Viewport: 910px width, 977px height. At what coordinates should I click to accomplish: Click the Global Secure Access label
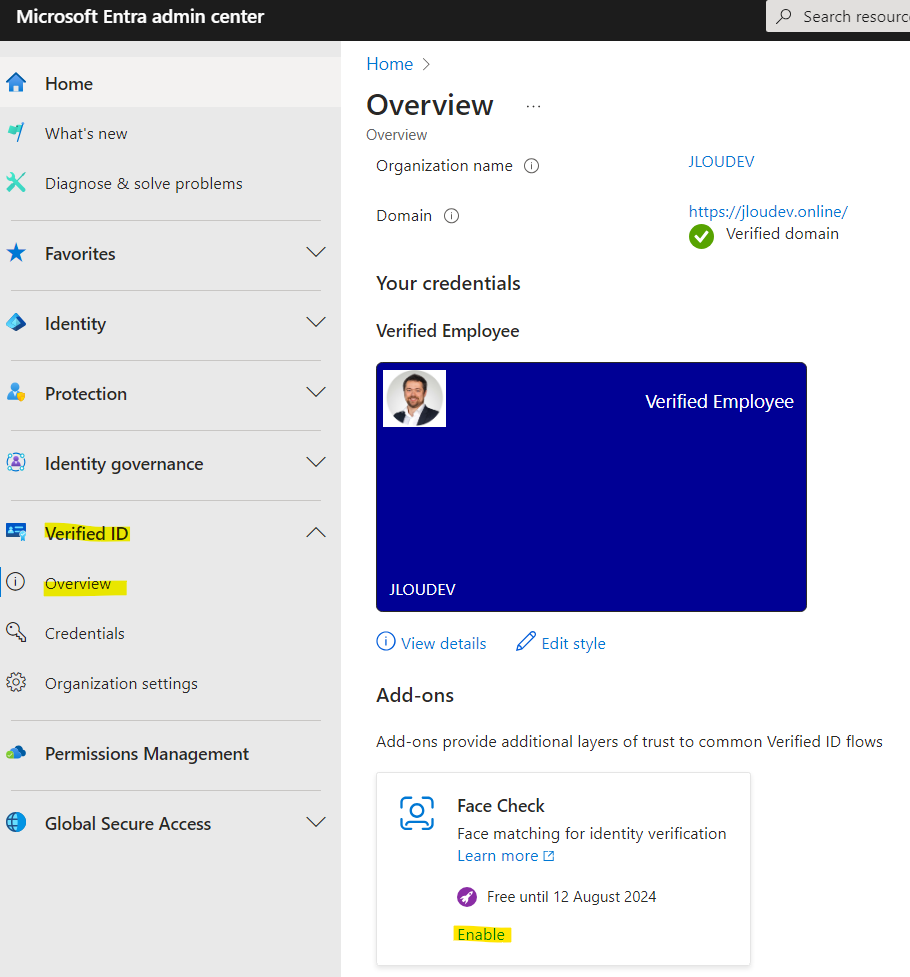tap(128, 823)
